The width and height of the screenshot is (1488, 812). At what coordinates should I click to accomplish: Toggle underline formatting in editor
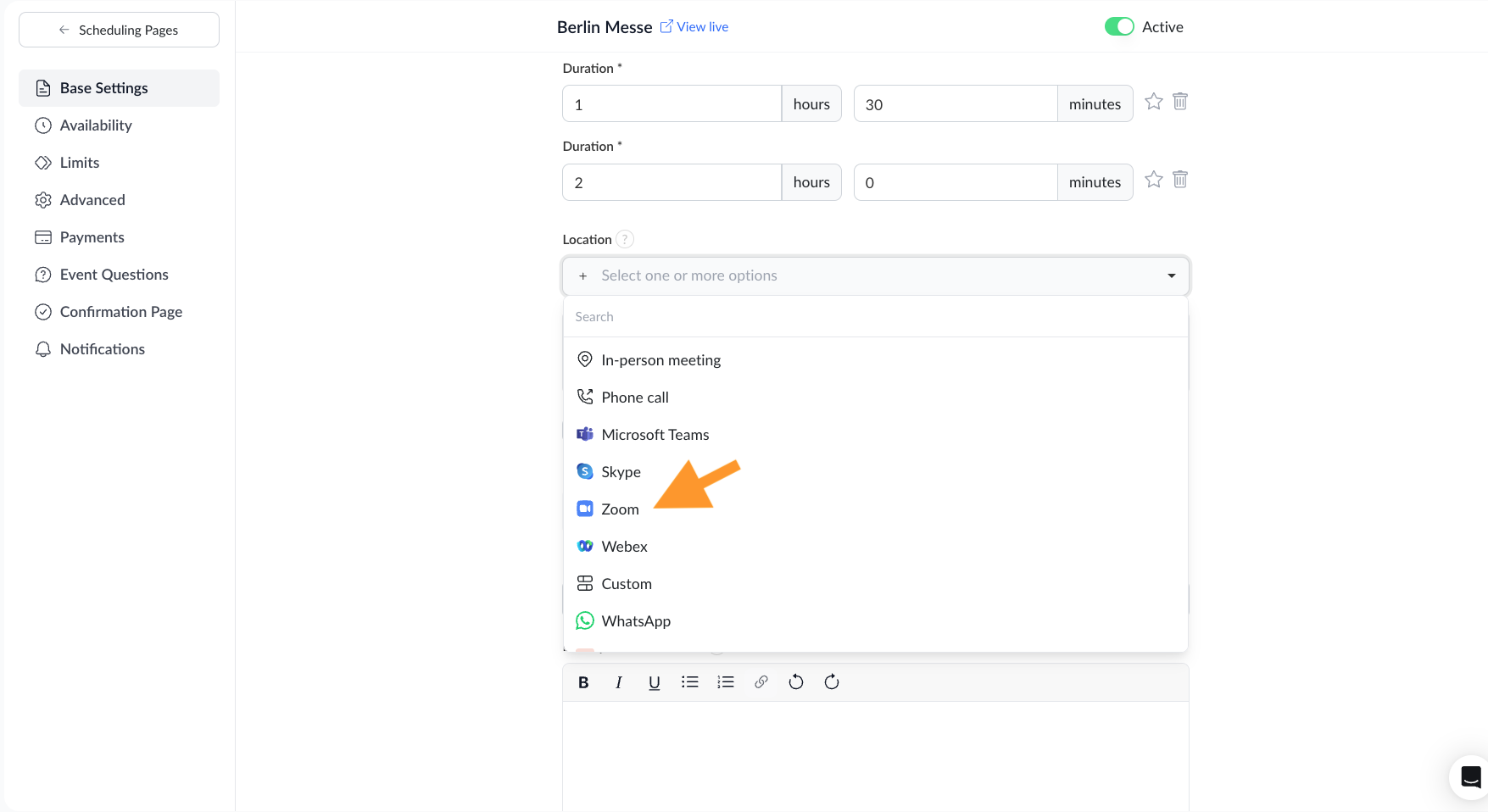click(654, 682)
